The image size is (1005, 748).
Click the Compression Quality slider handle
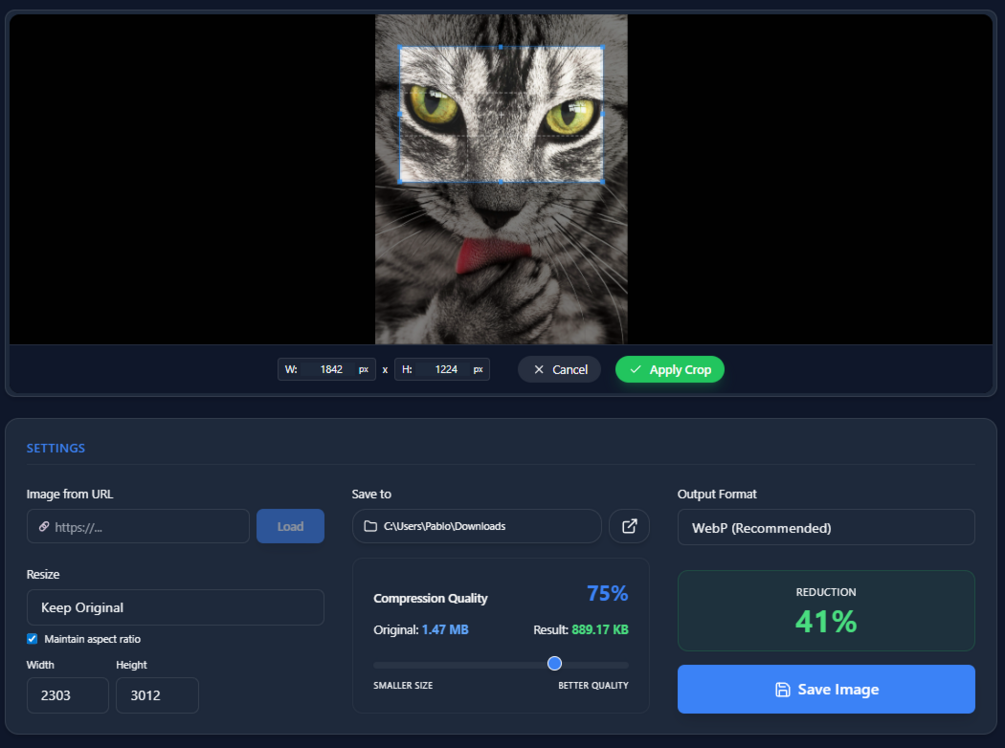click(x=554, y=663)
